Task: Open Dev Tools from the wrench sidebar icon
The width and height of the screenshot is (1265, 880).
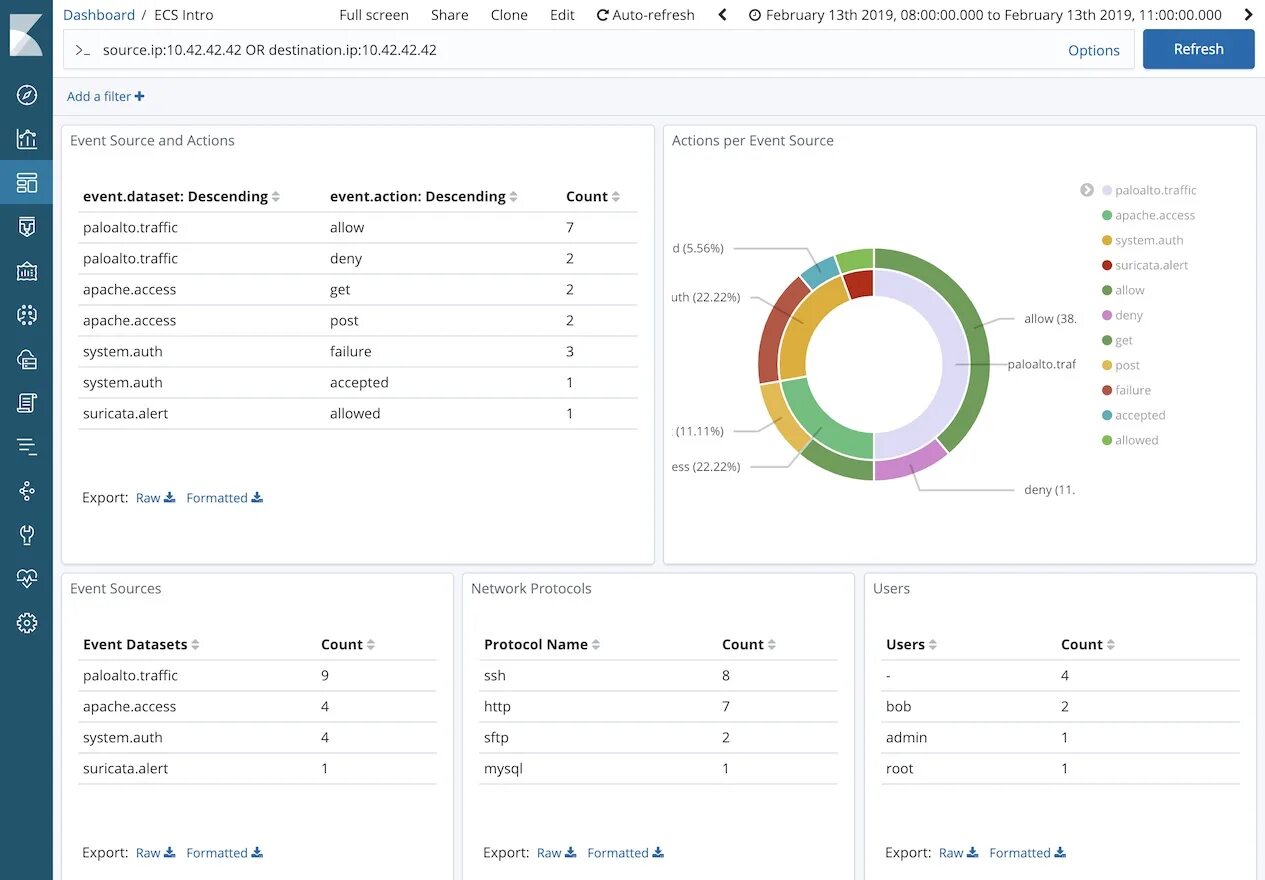Action: (27, 535)
